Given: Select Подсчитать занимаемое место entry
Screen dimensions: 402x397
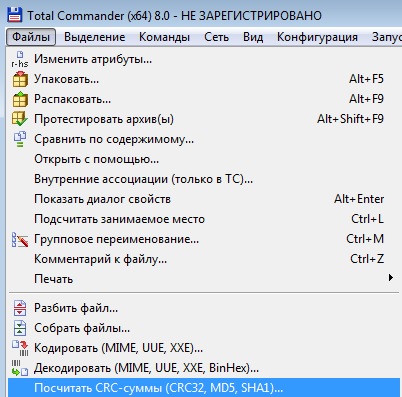Looking at the screenshot, I should (x=204, y=219).
